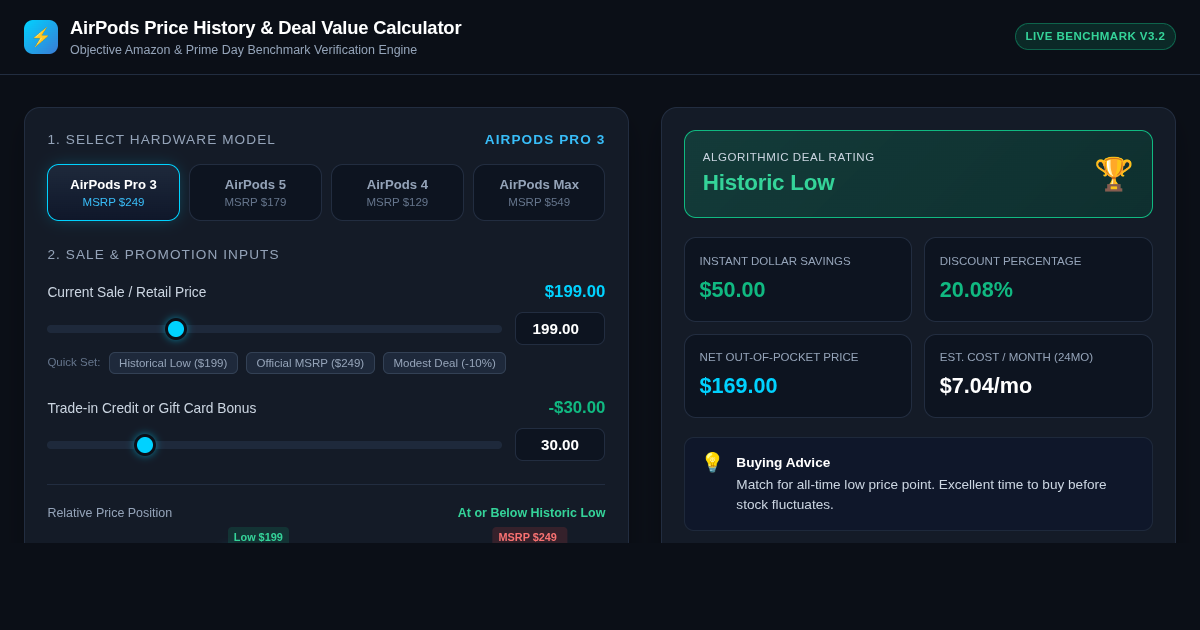This screenshot has width=1200, height=630.
Task: Click the Low $199 price marker
Action: [258, 536]
